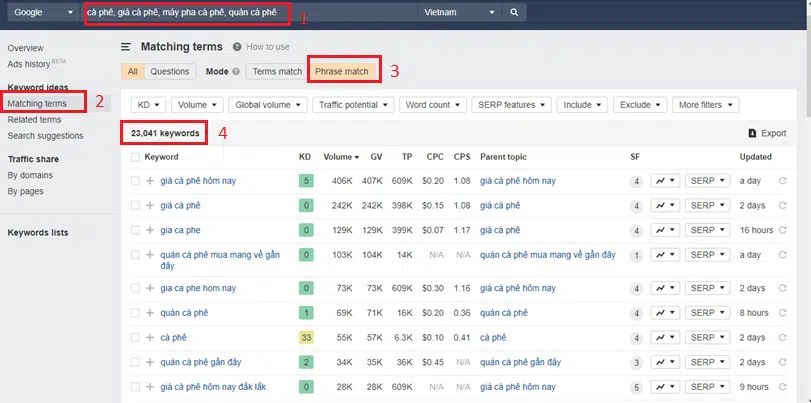The height and width of the screenshot is (403, 811).
Task: Open Overview in the sidebar
Action: 25,48
